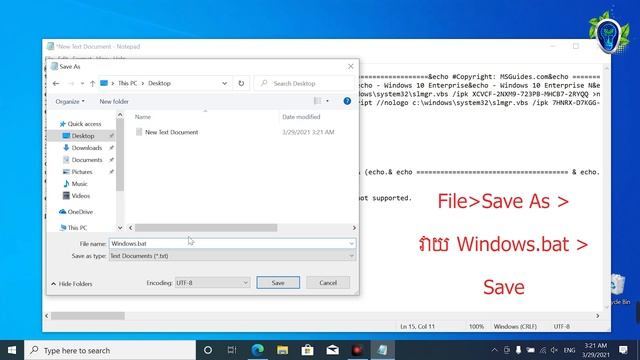Go up one folder level arrow

click(x=92, y=83)
